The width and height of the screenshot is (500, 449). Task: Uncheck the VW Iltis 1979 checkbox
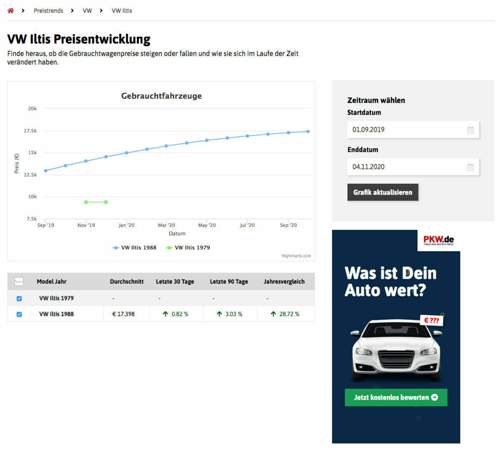click(x=19, y=299)
